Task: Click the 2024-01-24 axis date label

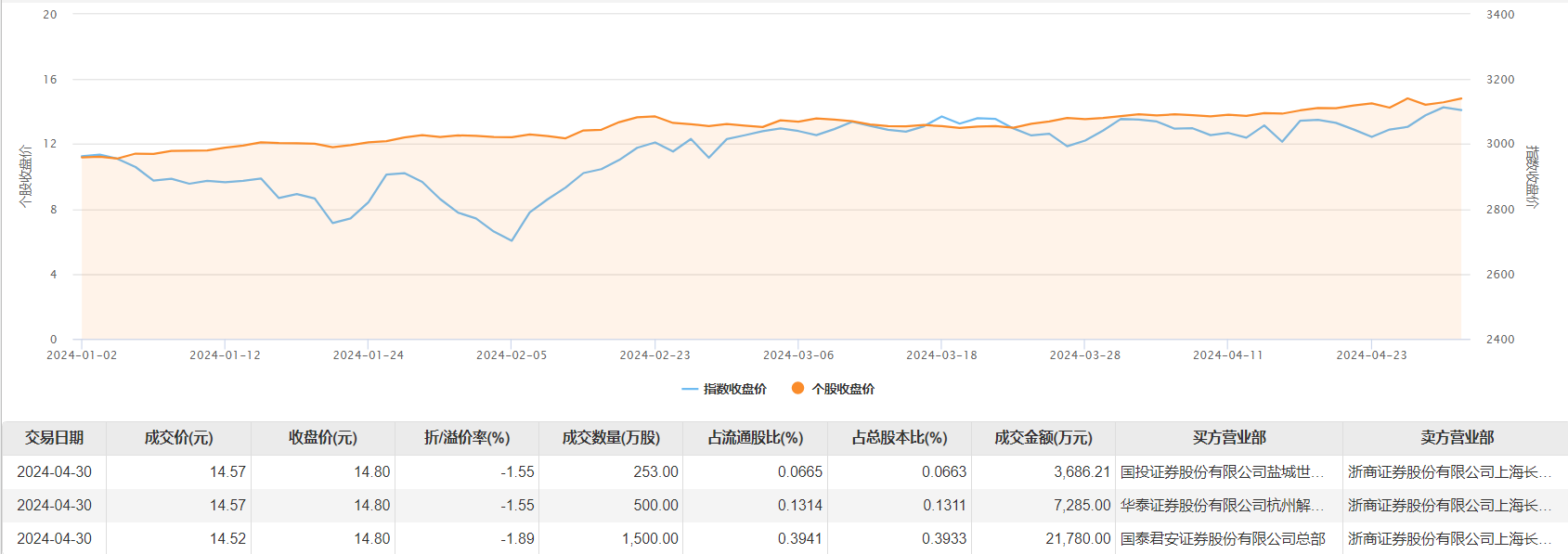Action: [369, 355]
